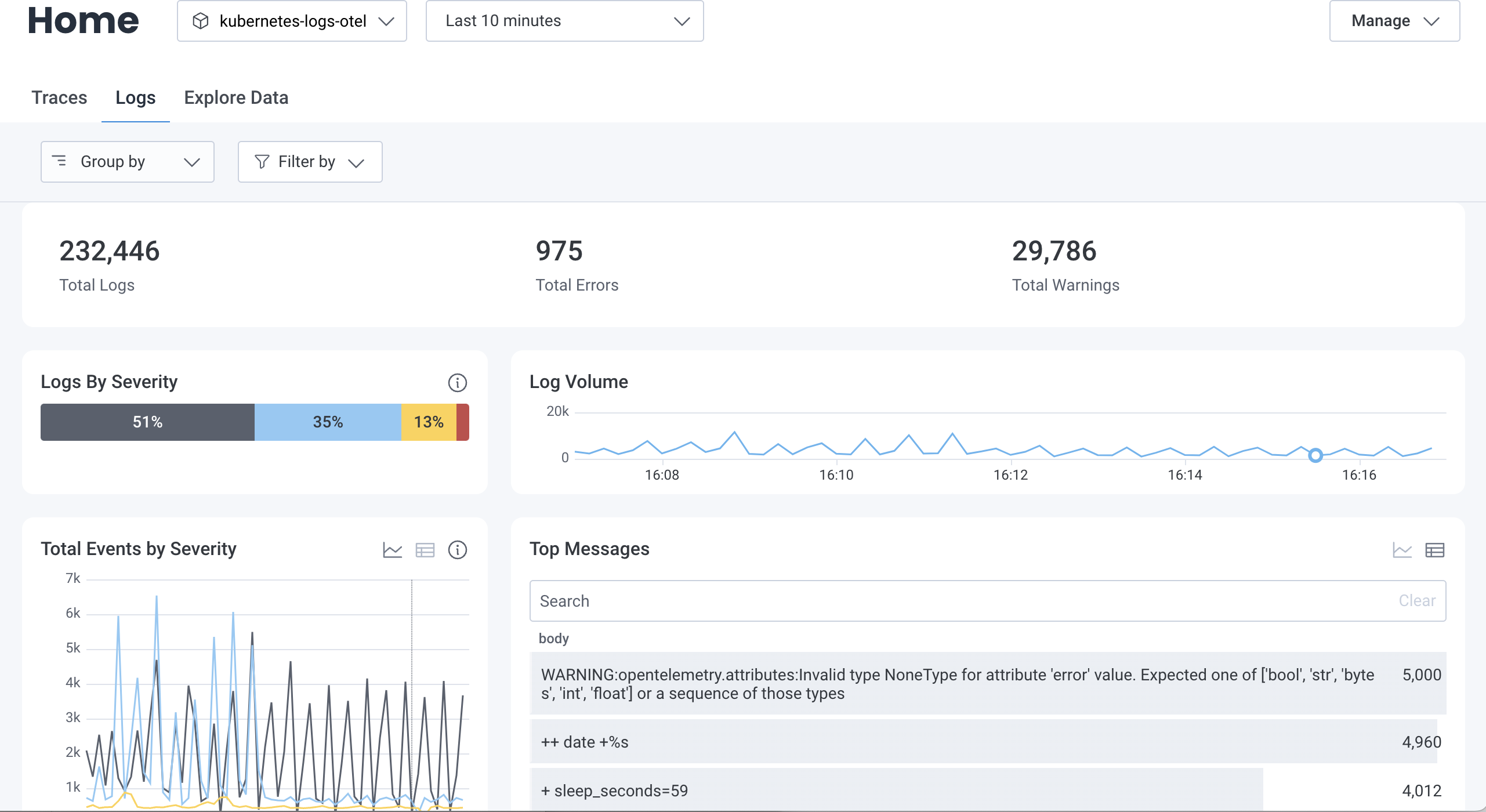Show Top Messages as line chart
1486x812 pixels.
tap(1402, 550)
